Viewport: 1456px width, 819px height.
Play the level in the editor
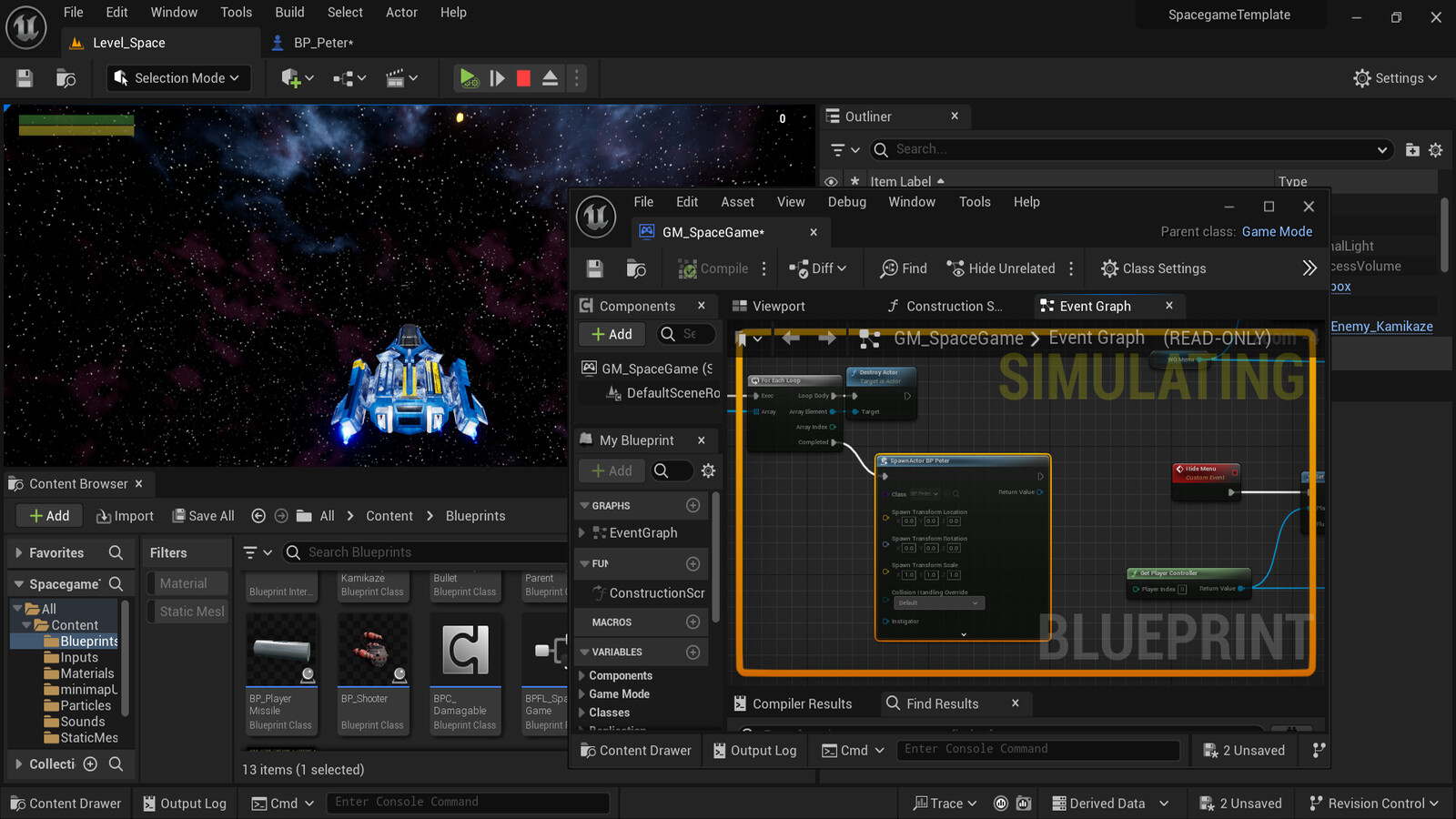pos(469,78)
